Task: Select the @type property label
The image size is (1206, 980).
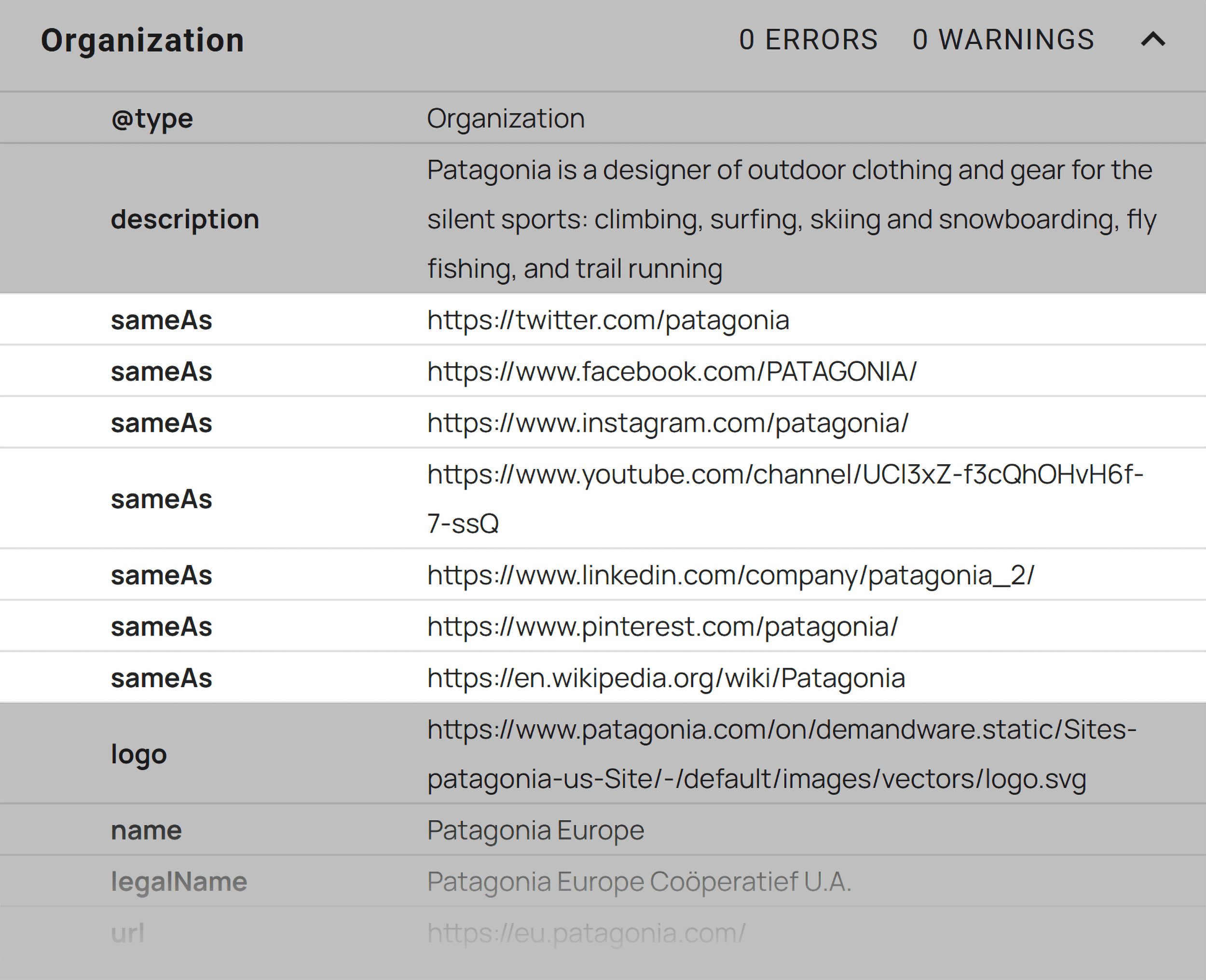Action: click(x=152, y=119)
